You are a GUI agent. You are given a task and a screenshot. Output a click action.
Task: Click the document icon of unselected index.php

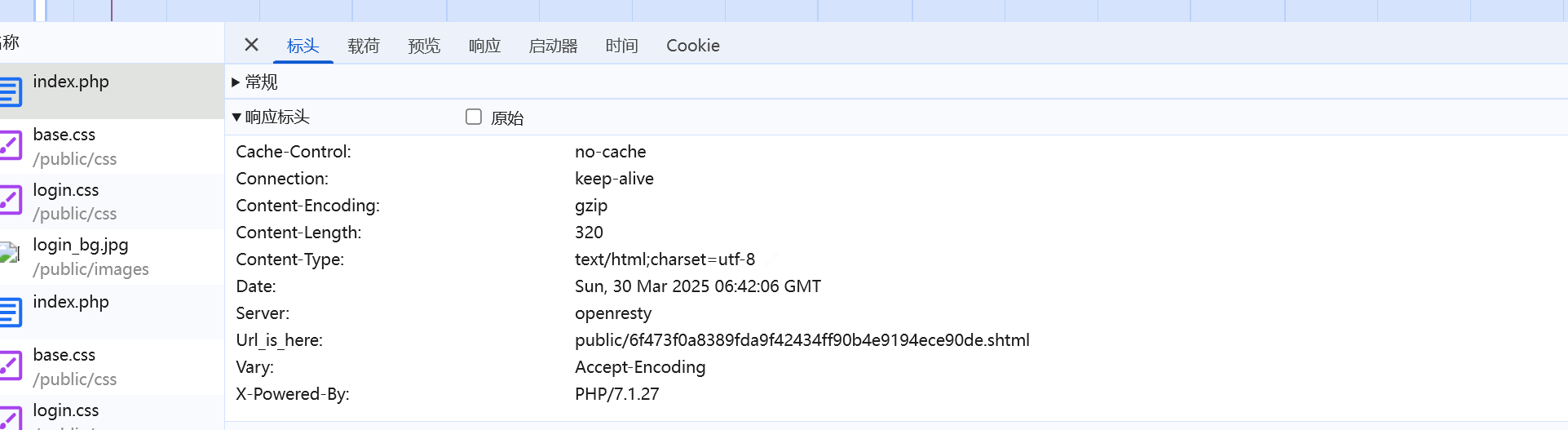click(x=11, y=312)
